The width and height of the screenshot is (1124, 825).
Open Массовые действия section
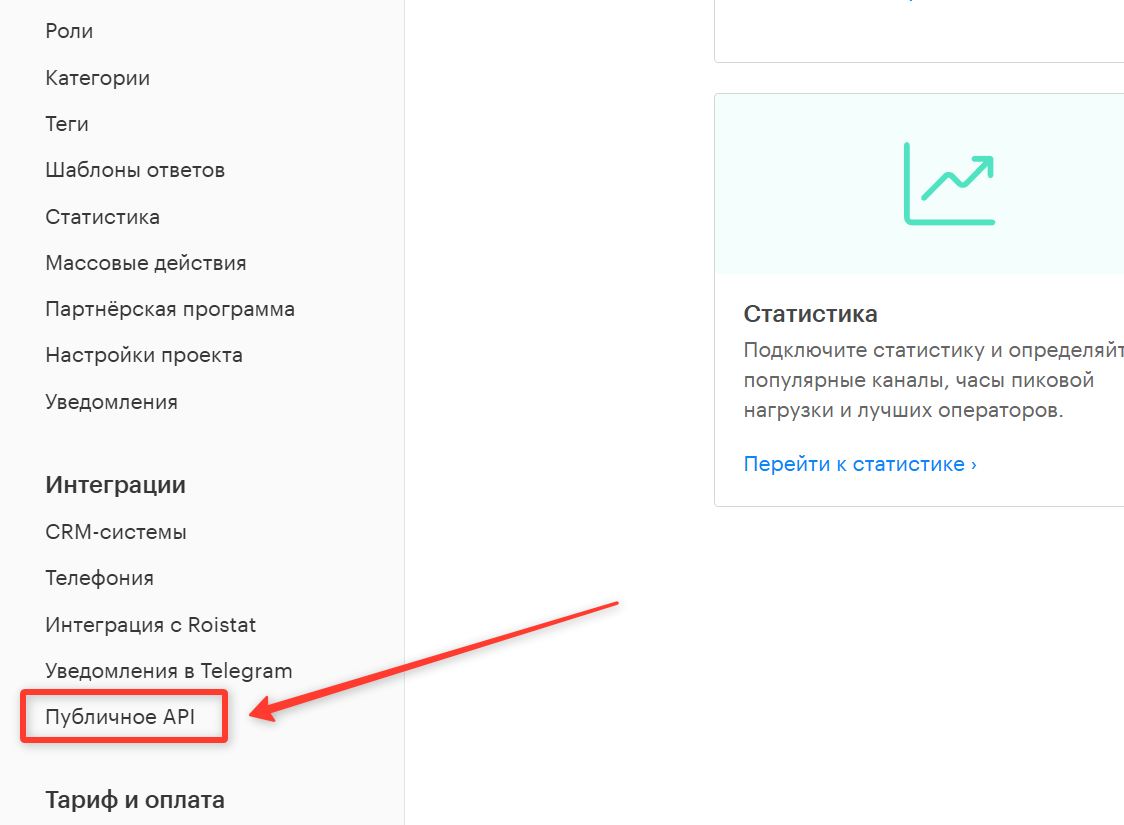[145, 263]
